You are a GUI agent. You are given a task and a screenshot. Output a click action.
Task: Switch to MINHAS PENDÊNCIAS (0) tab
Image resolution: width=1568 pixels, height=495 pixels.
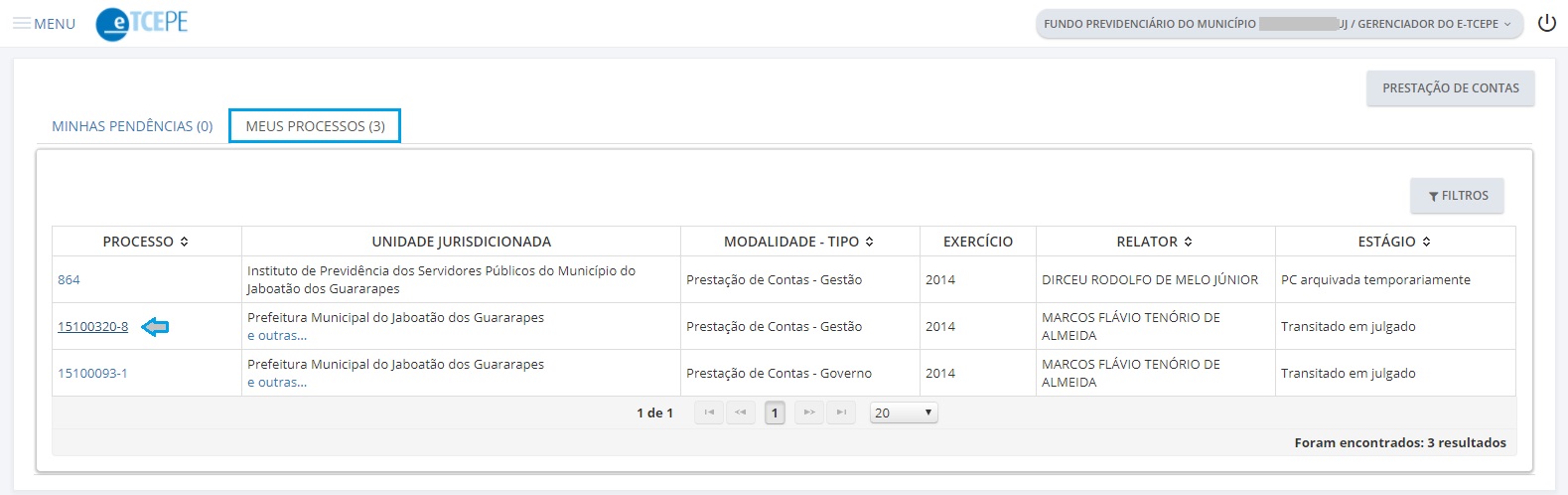[x=132, y=126]
